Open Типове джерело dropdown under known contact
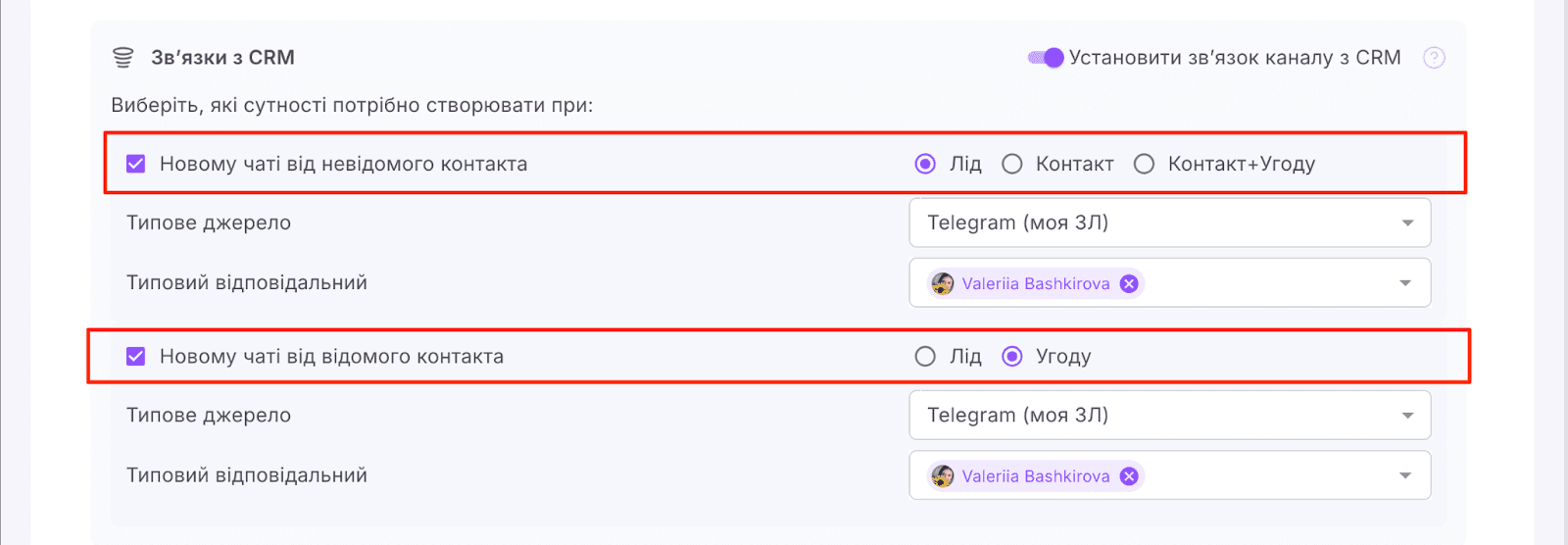This screenshot has width=1568, height=545. click(1169, 416)
